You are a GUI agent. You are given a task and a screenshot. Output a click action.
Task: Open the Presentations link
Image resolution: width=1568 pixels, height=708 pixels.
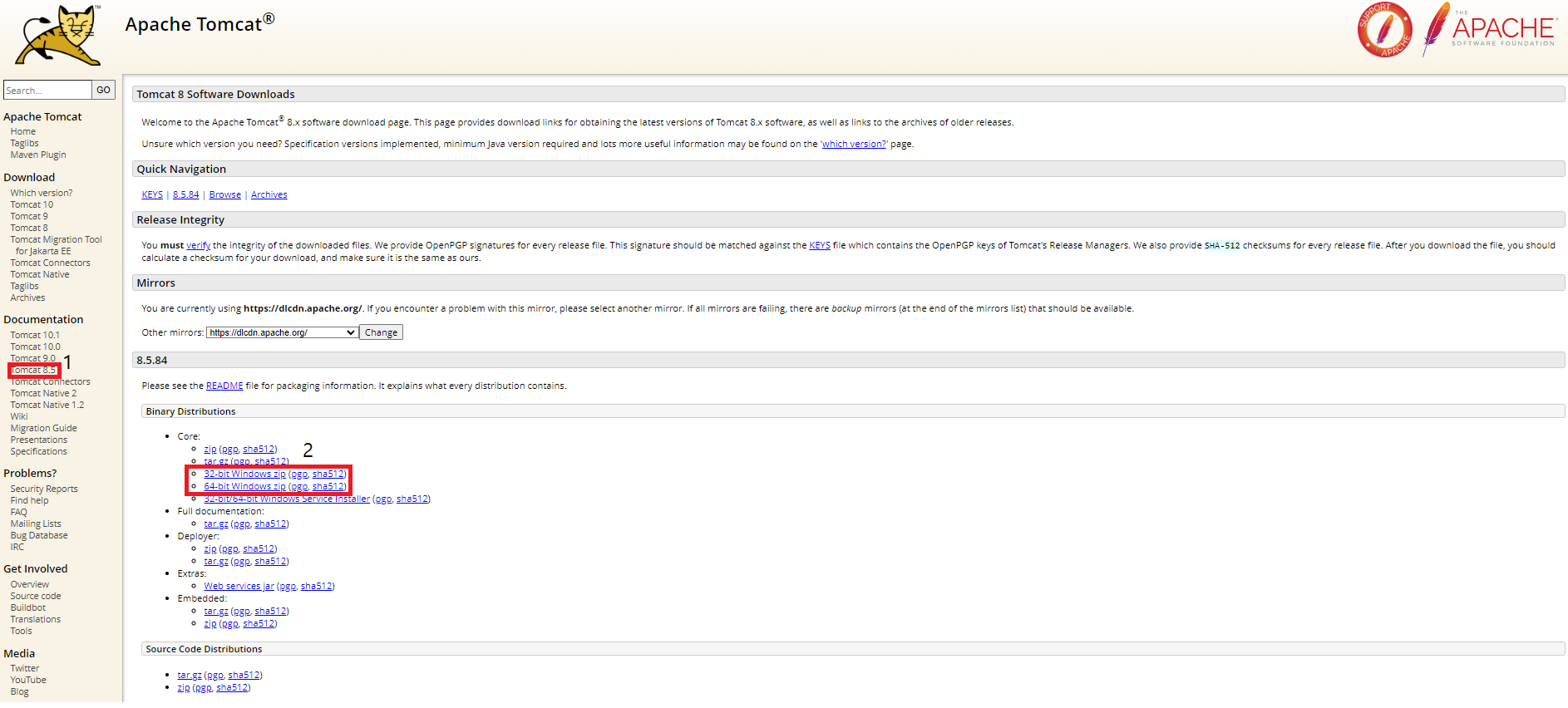coord(39,440)
